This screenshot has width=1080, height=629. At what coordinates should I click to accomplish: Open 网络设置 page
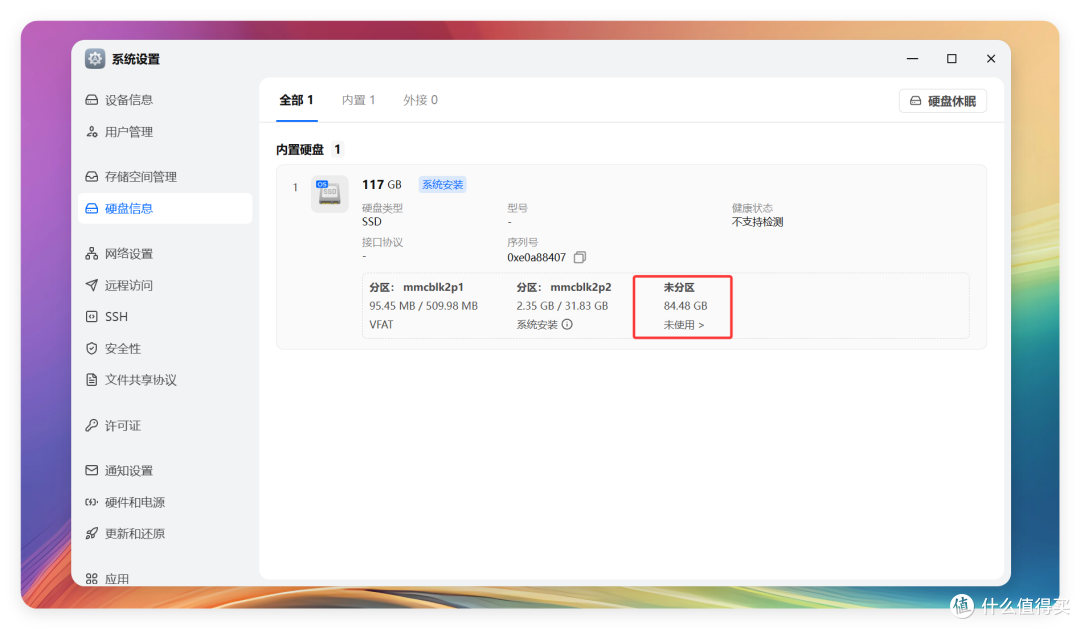(128, 254)
